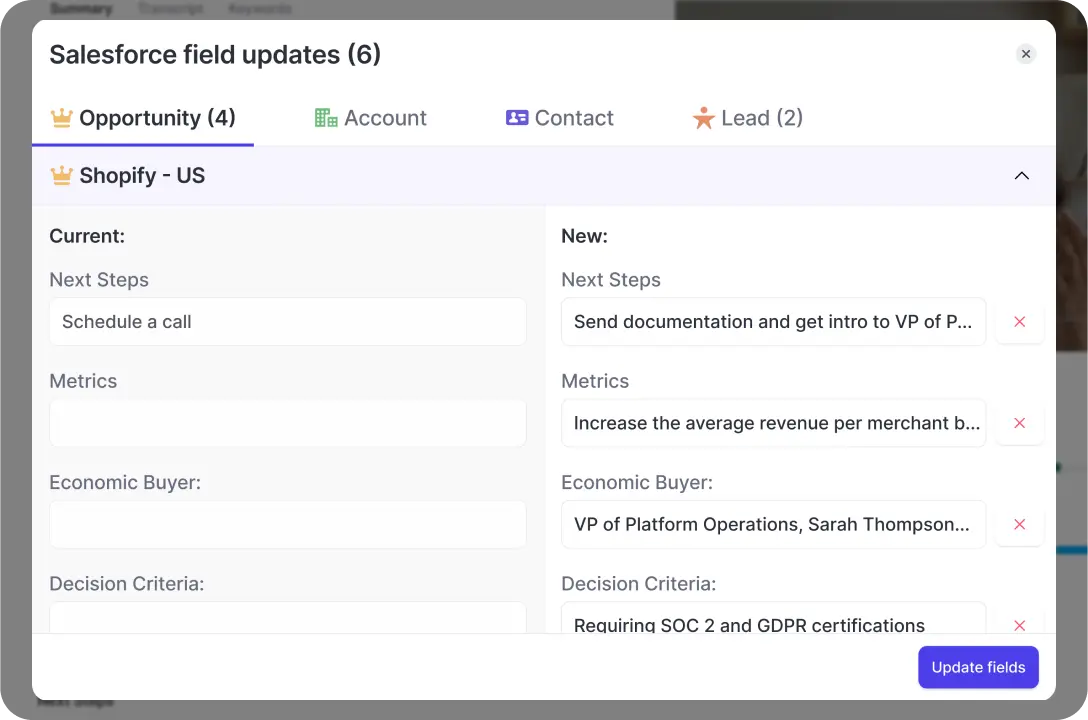The image size is (1088, 720).
Task: Click the 'Salesforce field updates (6)' title
Action: tap(215, 55)
